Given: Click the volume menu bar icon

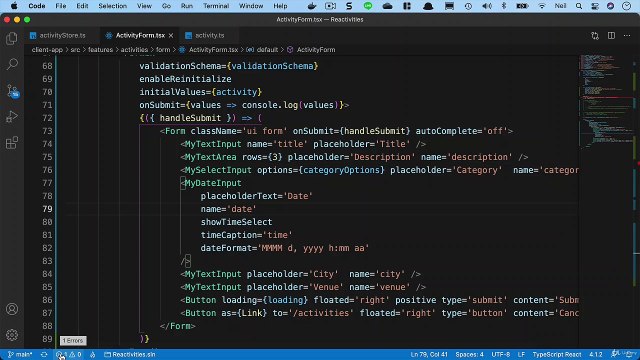Looking at the screenshot, I should tap(487, 6).
